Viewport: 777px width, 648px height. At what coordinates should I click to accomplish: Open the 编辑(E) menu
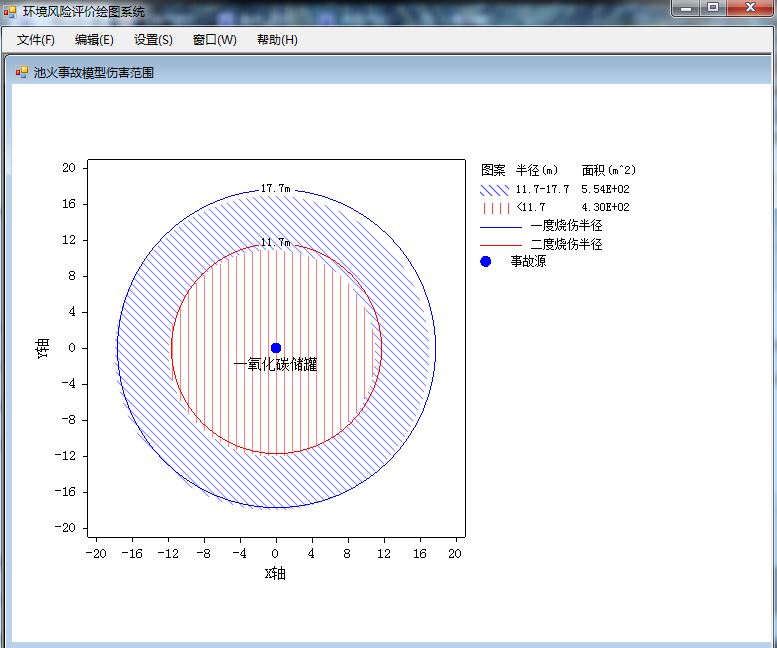point(94,40)
